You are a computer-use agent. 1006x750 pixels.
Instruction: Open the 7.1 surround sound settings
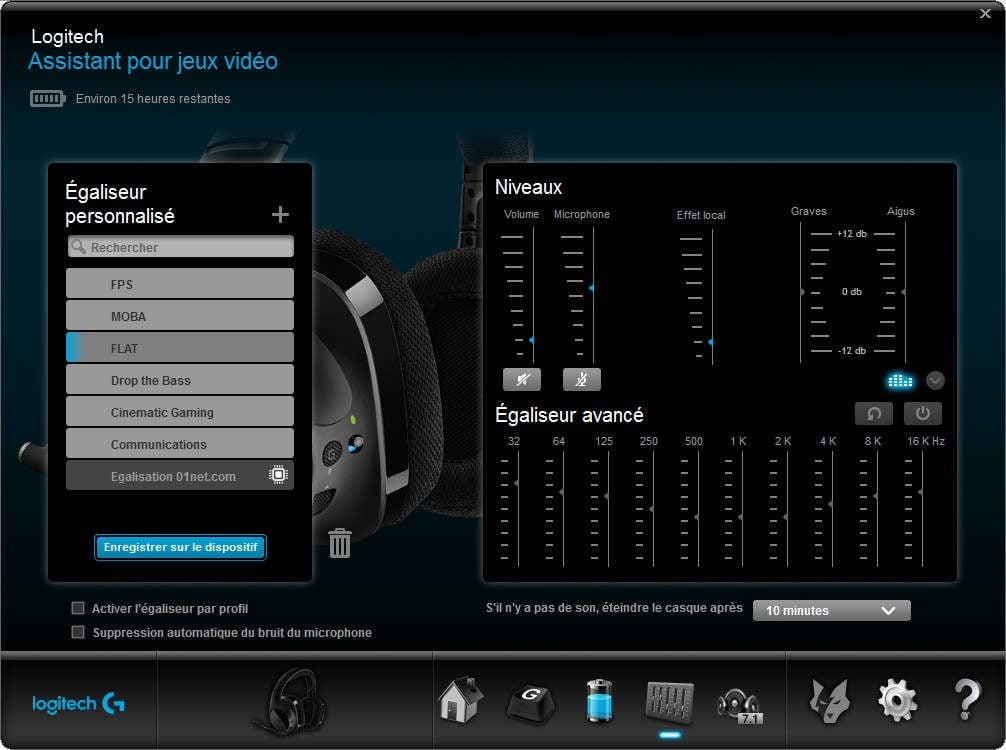pos(739,706)
